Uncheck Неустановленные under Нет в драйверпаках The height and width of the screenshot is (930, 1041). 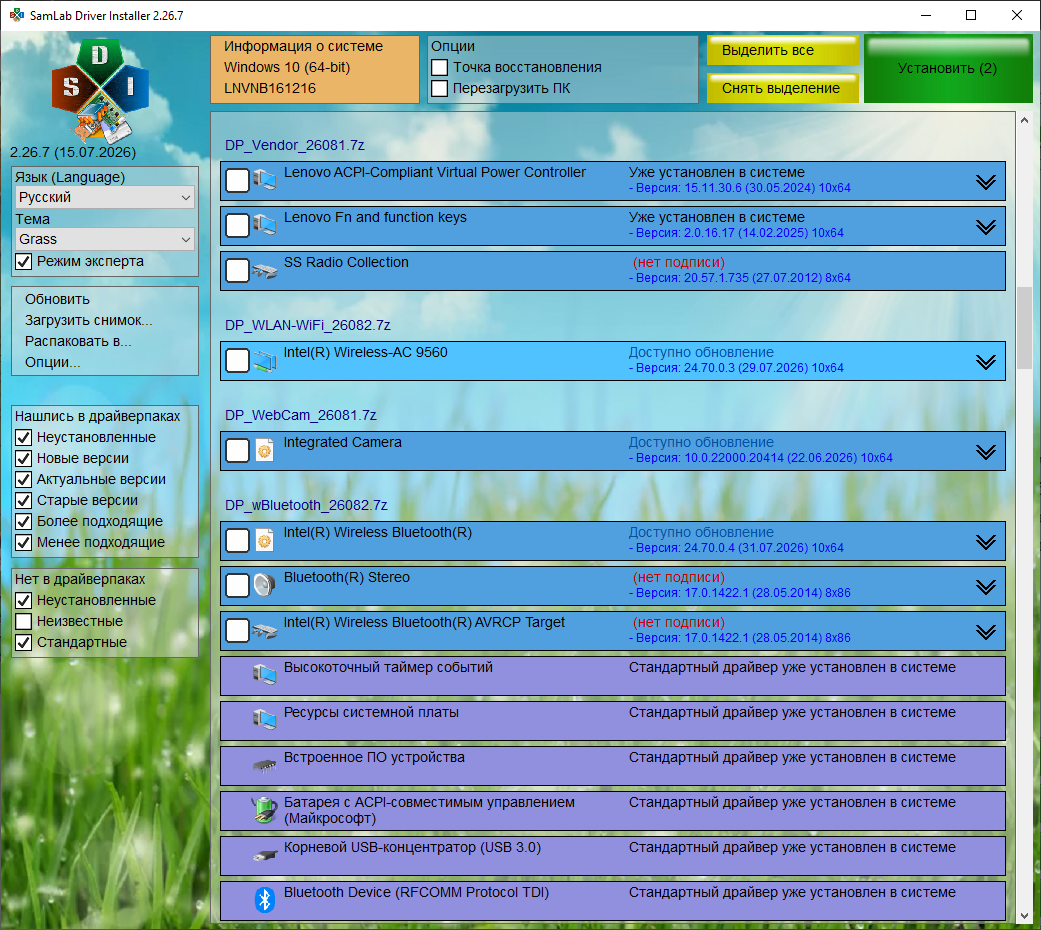click(24, 601)
